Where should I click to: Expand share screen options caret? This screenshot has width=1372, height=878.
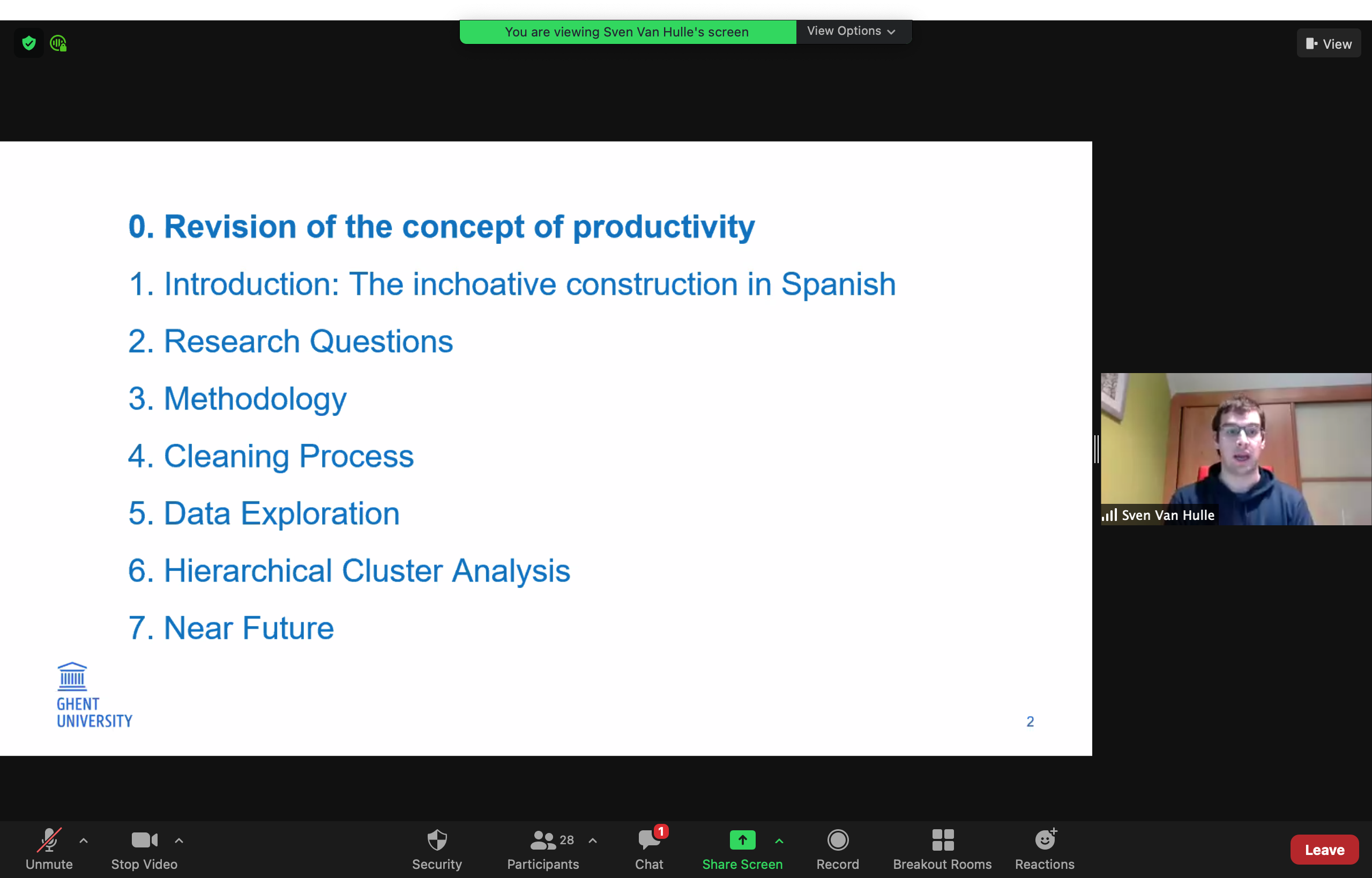point(779,840)
